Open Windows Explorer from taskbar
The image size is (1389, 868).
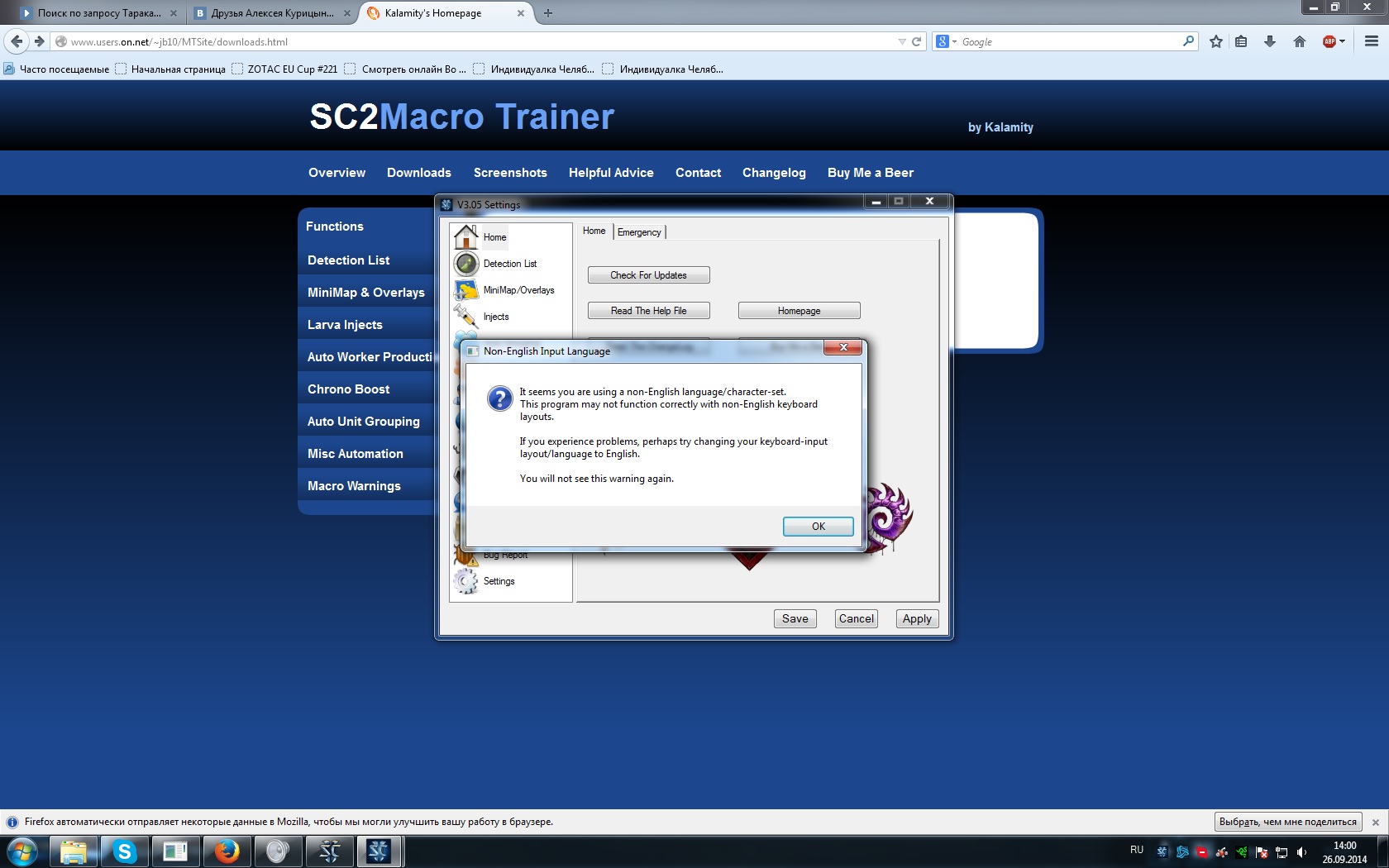point(74,851)
